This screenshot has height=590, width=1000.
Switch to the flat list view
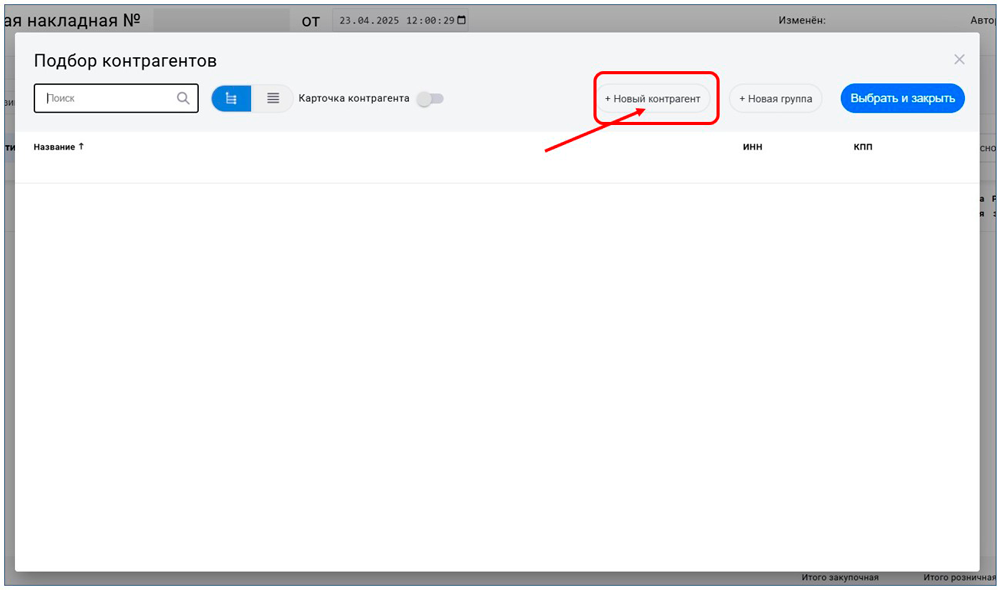pyautogui.click(x=272, y=98)
